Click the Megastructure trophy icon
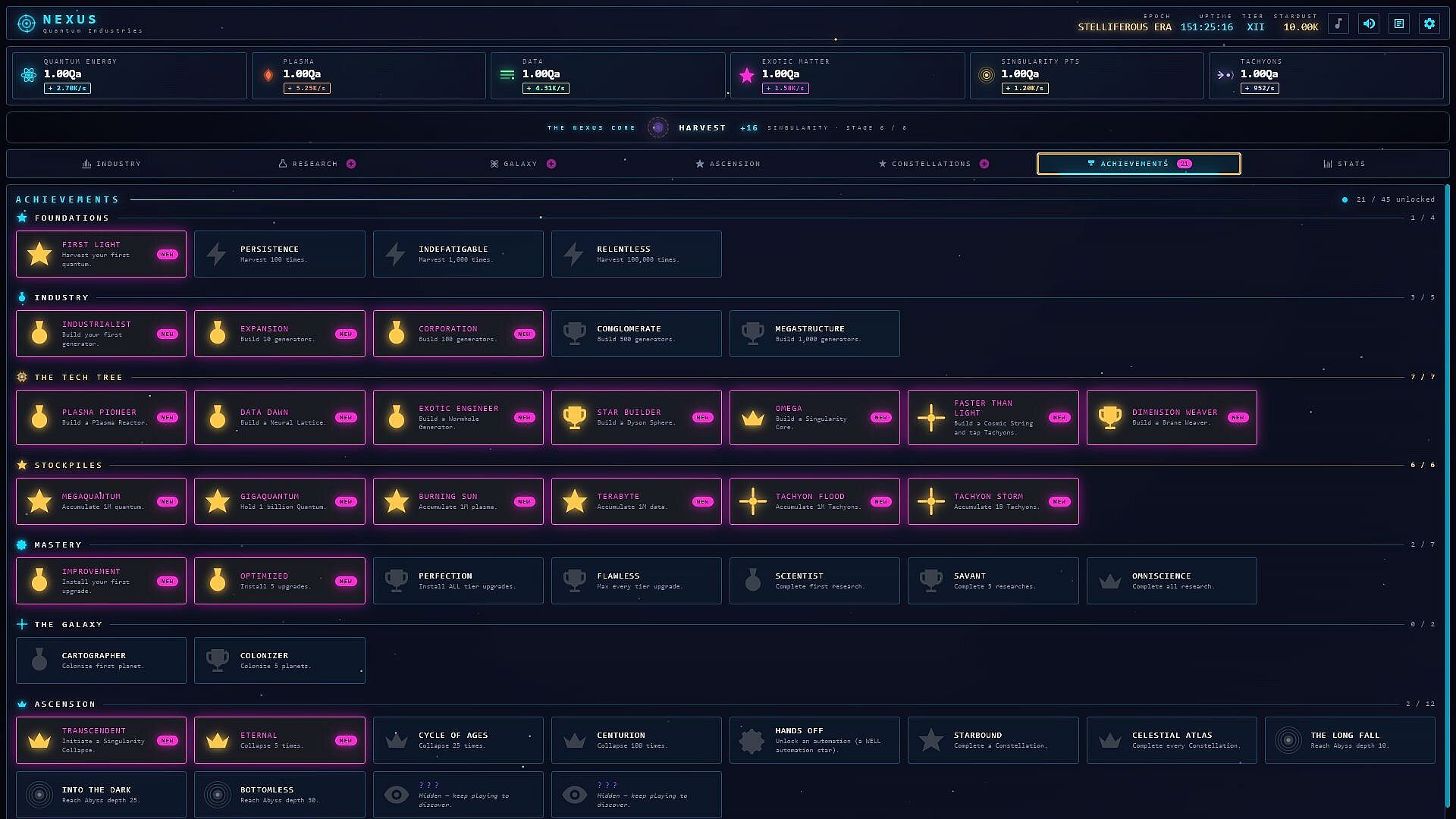1456x819 pixels. point(753,333)
